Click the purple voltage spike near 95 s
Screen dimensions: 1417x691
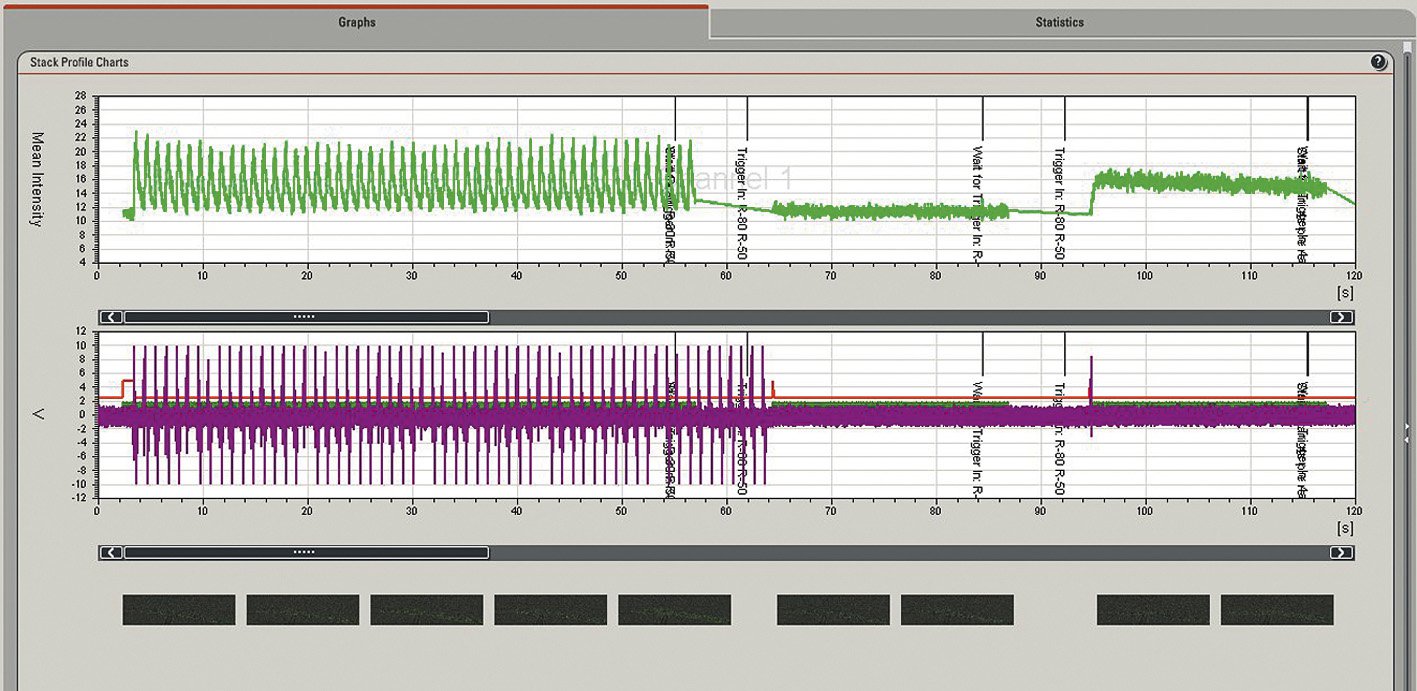point(1091,375)
